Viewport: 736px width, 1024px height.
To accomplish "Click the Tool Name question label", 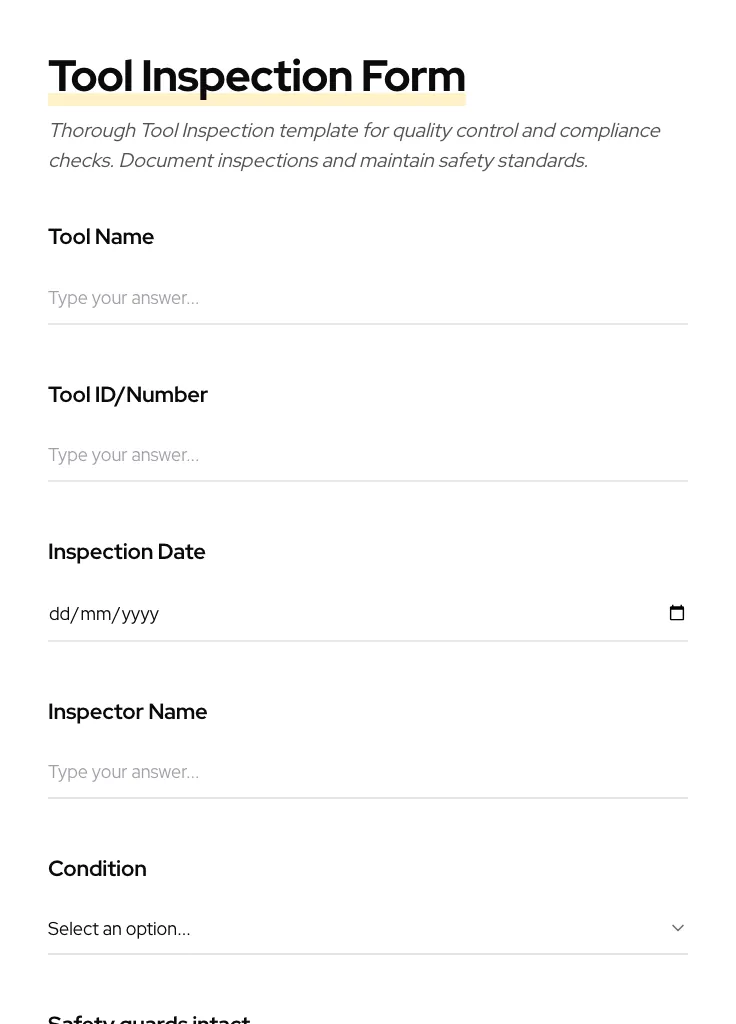I will pos(101,237).
